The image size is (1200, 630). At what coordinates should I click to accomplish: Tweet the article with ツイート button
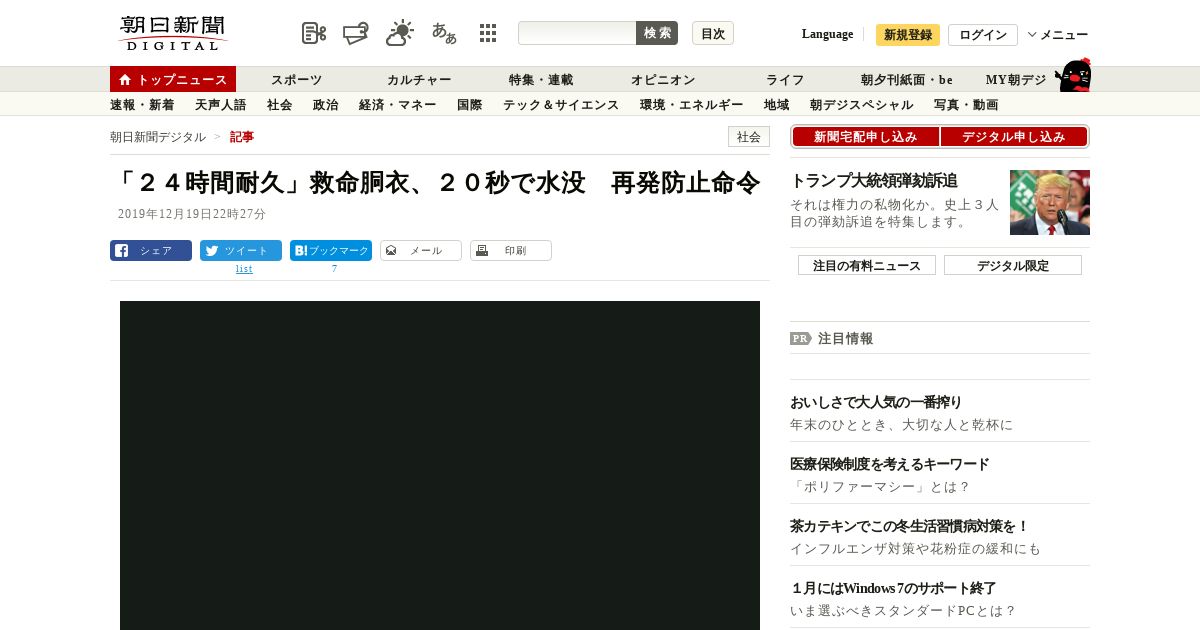click(x=241, y=250)
